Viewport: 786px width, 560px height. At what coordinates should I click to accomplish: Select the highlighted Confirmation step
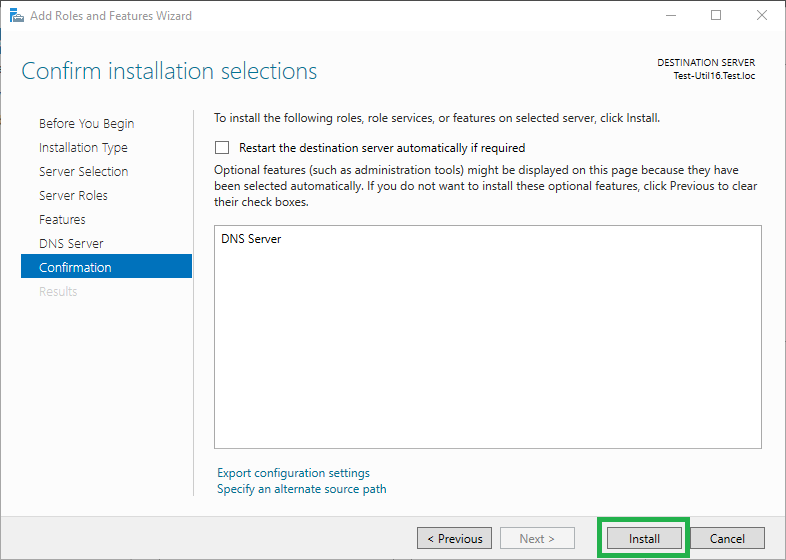106,266
